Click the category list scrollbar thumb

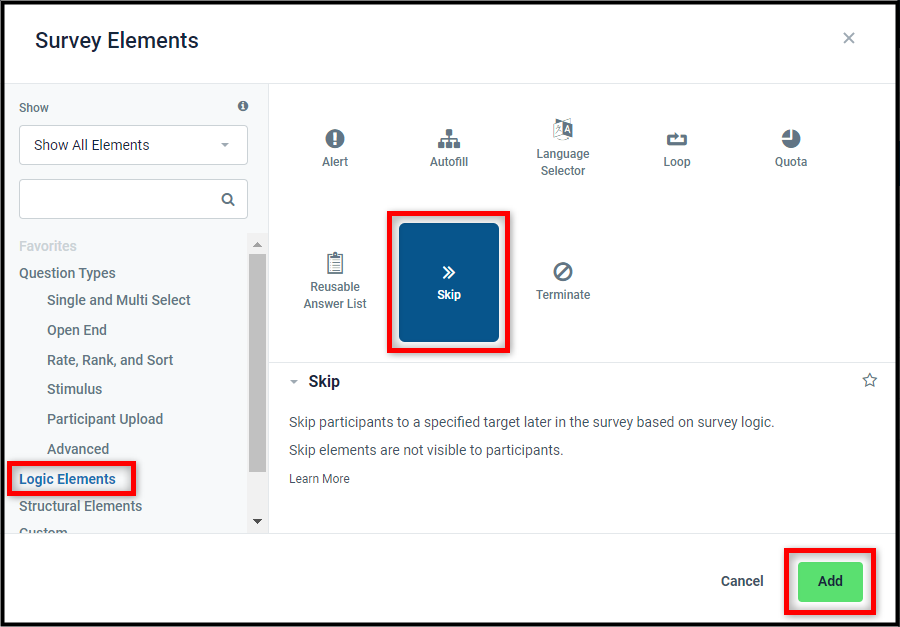(257, 363)
